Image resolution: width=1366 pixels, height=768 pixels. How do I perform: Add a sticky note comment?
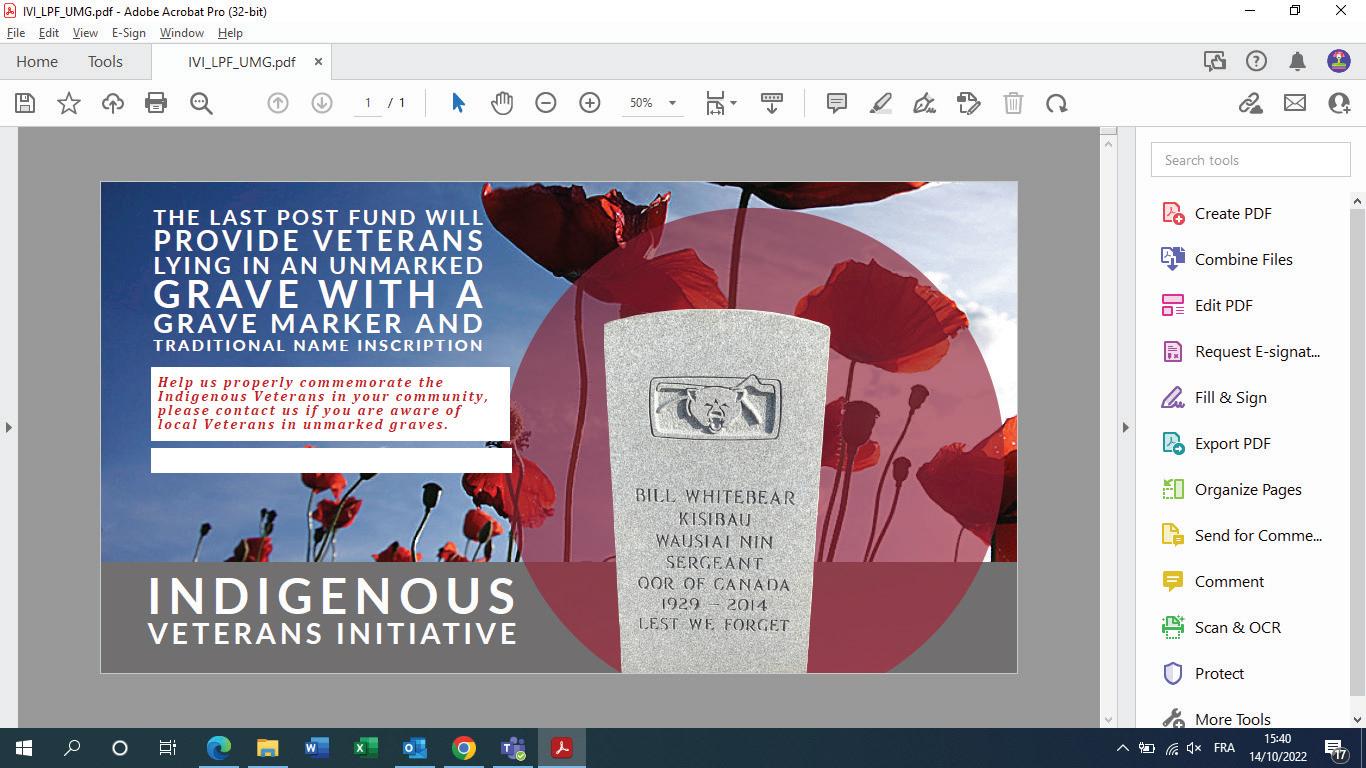pos(837,103)
